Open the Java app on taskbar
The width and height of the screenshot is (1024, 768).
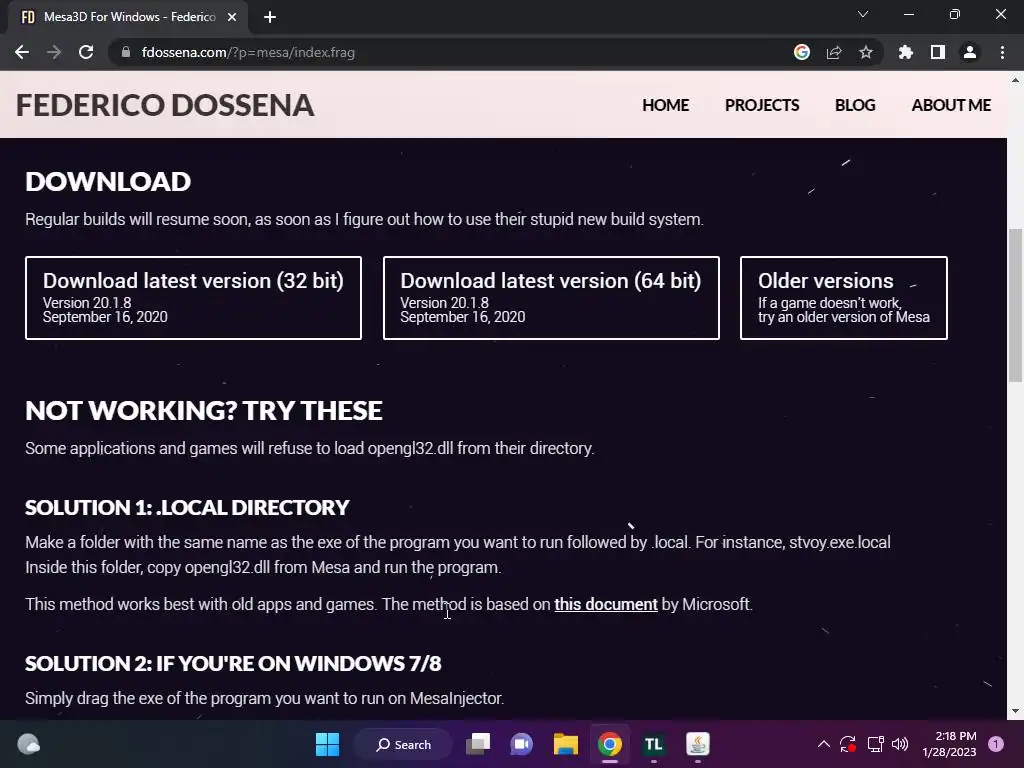[697, 744]
